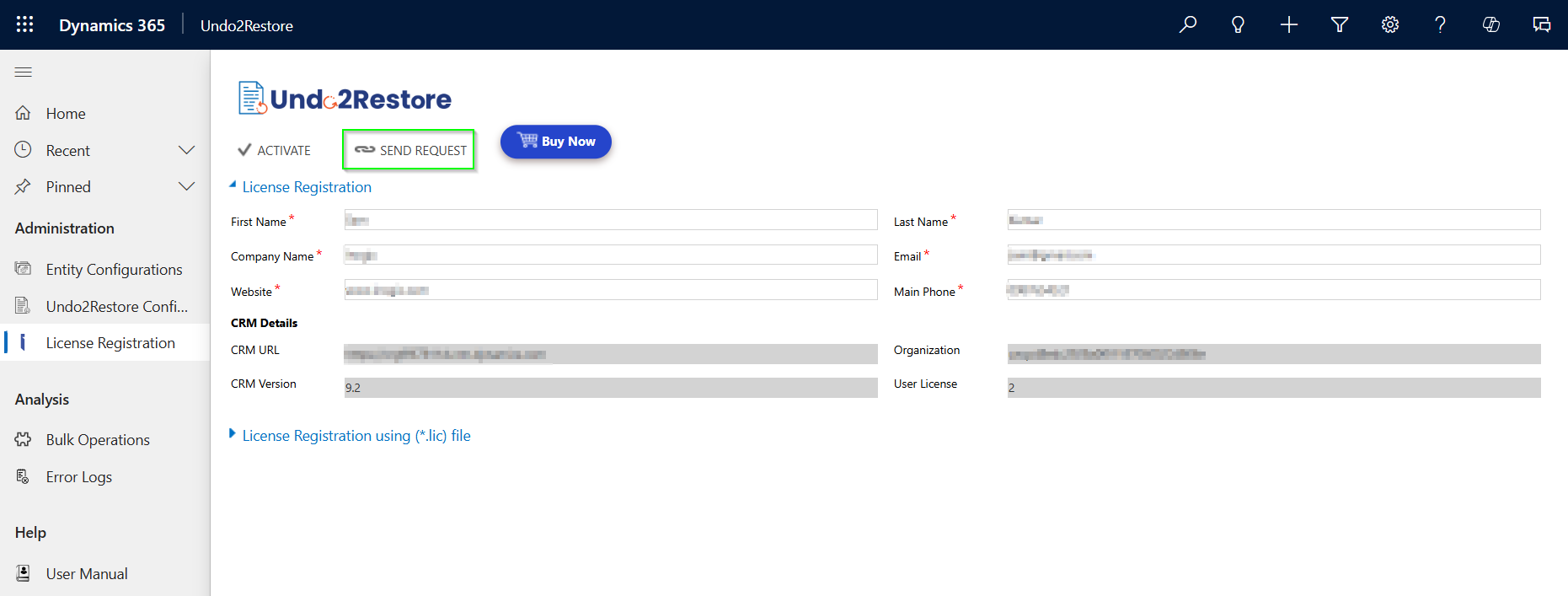1568x596 pixels.
Task: Open the chat panel icon
Action: (1541, 24)
